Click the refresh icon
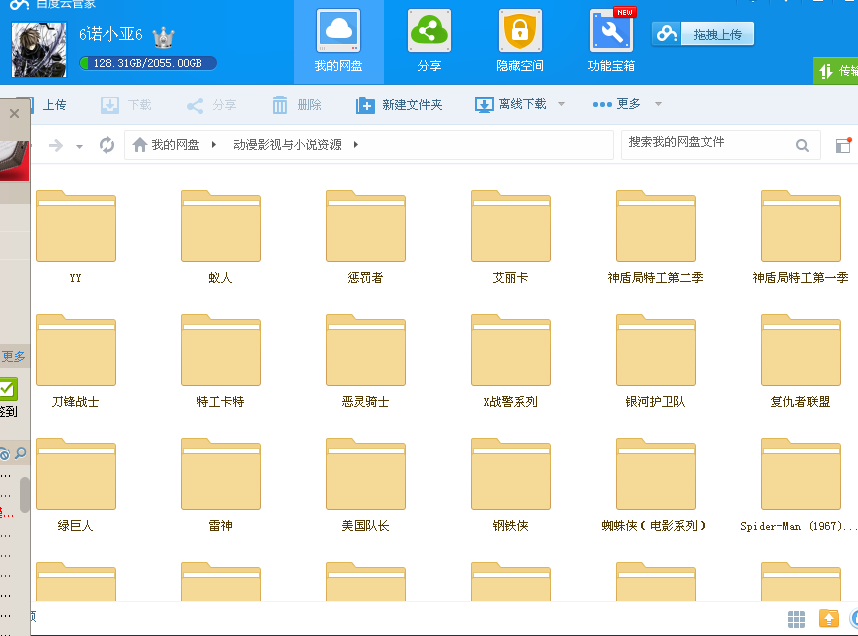This screenshot has width=858, height=636. tap(107, 145)
